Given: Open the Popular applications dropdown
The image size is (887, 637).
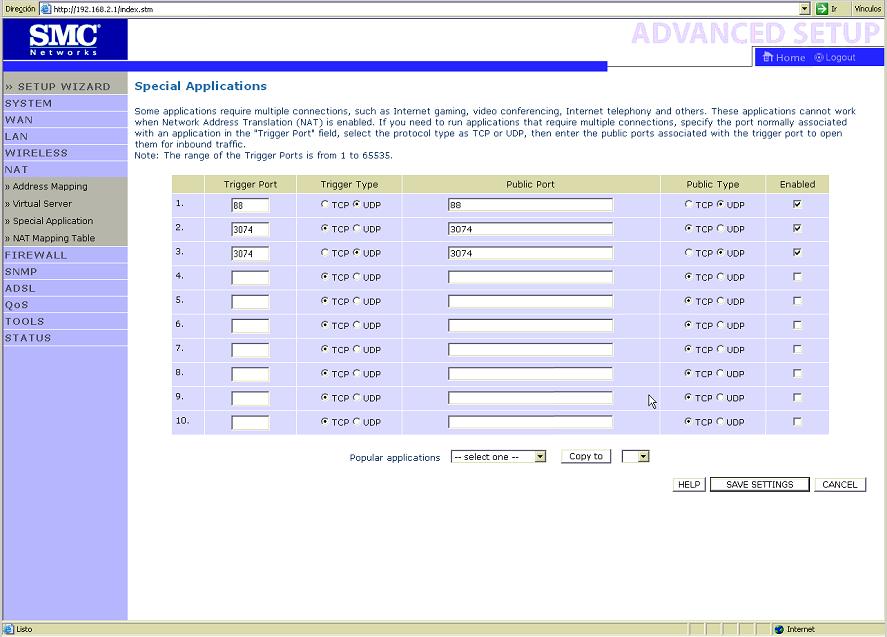Looking at the screenshot, I should (x=498, y=457).
